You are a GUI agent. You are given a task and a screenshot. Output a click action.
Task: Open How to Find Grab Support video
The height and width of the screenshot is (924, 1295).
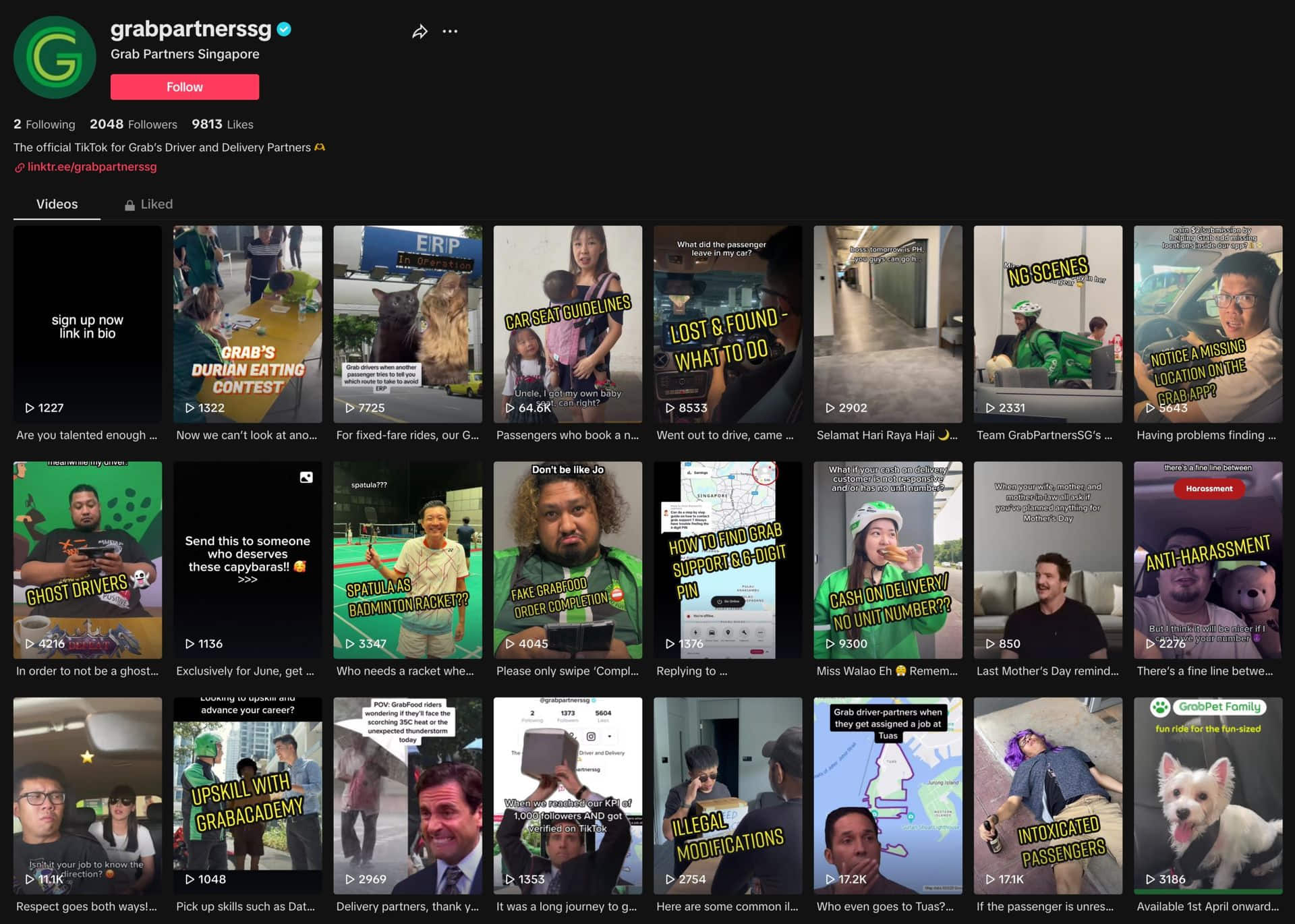click(x=728, y=560)
